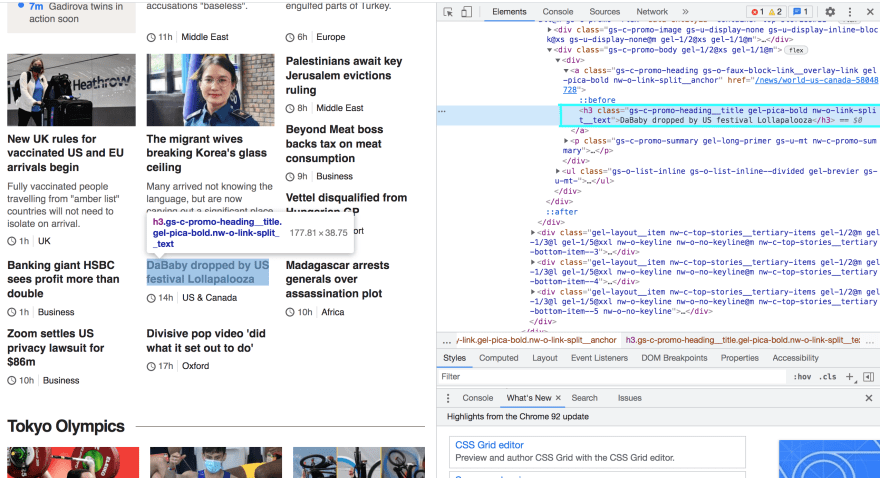Open DaBaby dropped by US festival headline
This screenshot has width=880, height=478.
coord(208,272)
